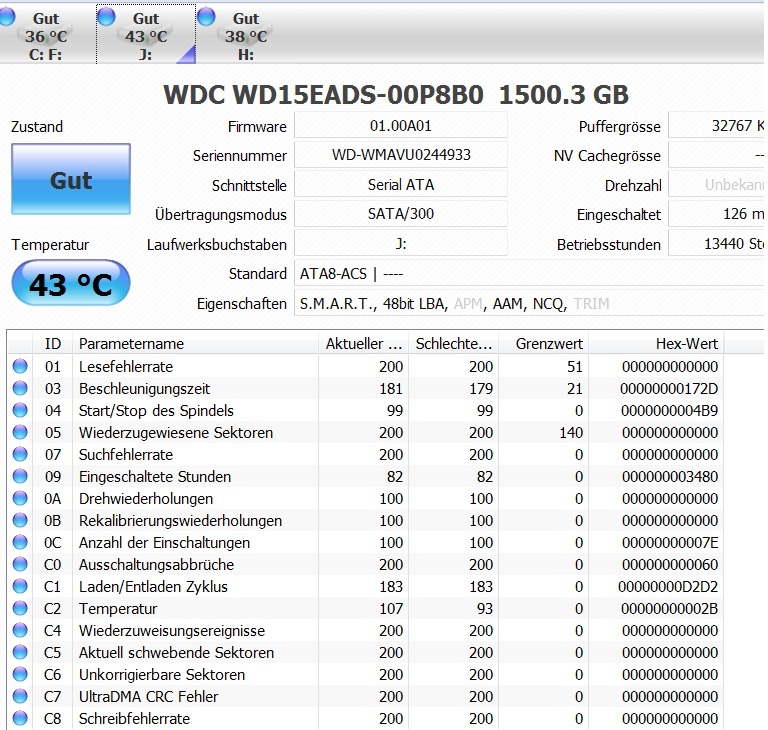Click the Seriennummer field WD-WMAVU0244933

(x=401, y=155)
